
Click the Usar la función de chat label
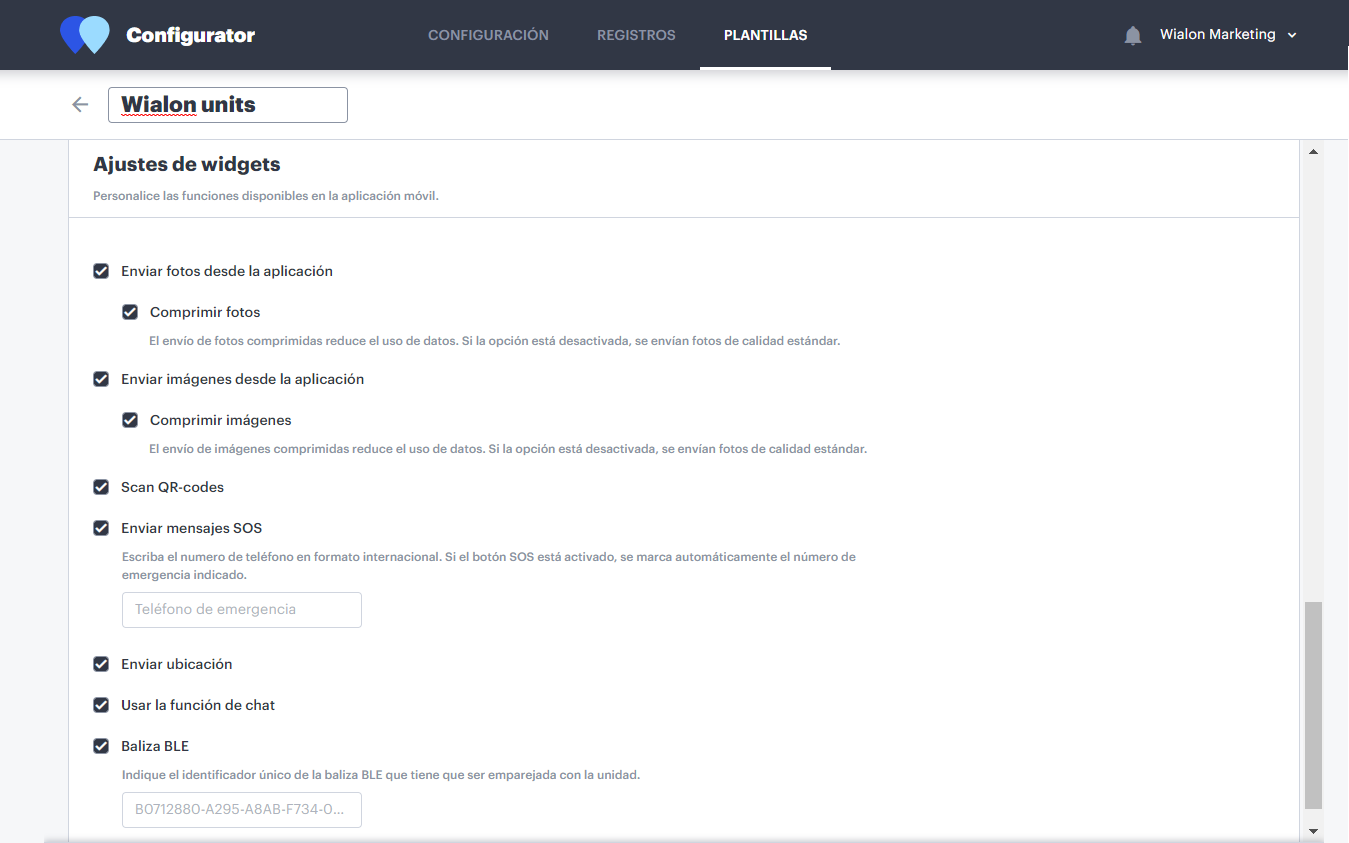tap(198, 705)
